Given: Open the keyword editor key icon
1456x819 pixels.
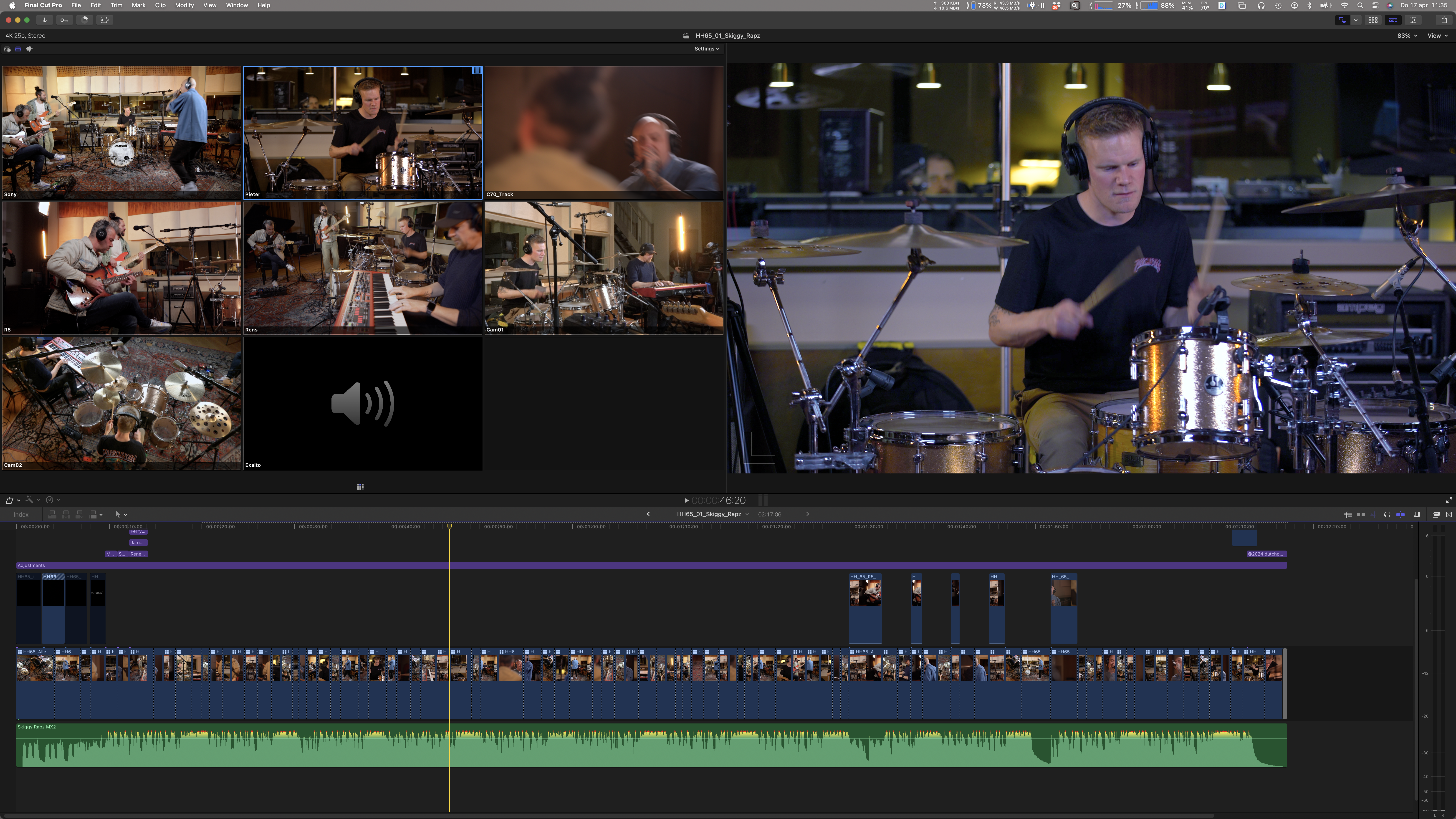Looking at the screenshot, I should tap(64, 20).
